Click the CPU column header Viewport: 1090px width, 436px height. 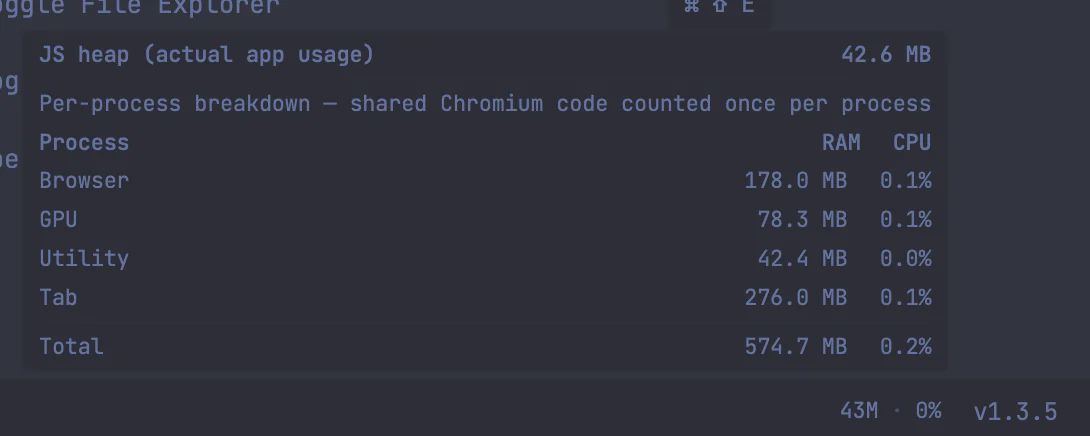[911, 143]
